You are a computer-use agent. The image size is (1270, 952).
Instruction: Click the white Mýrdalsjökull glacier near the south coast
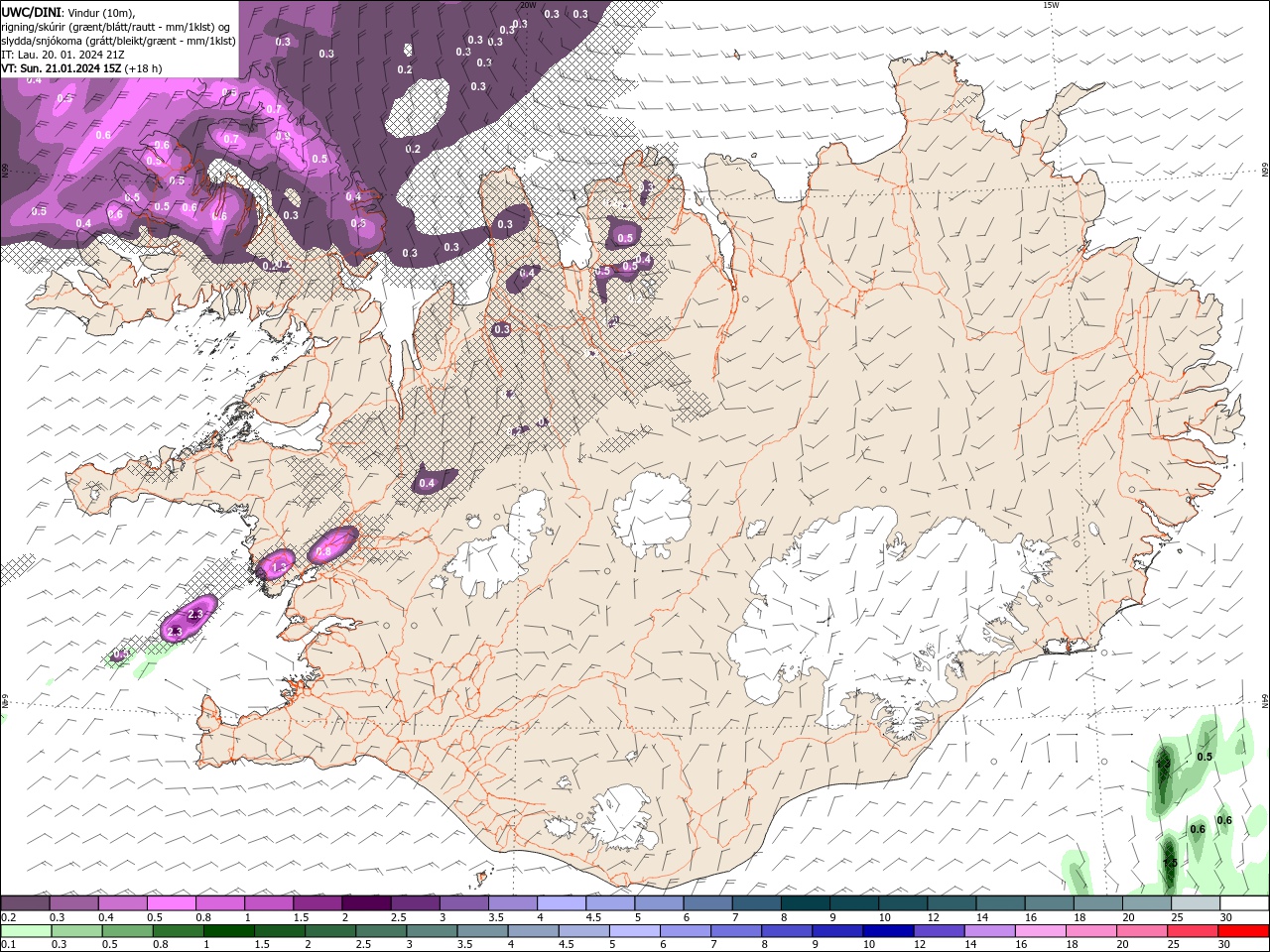(620, 818)
